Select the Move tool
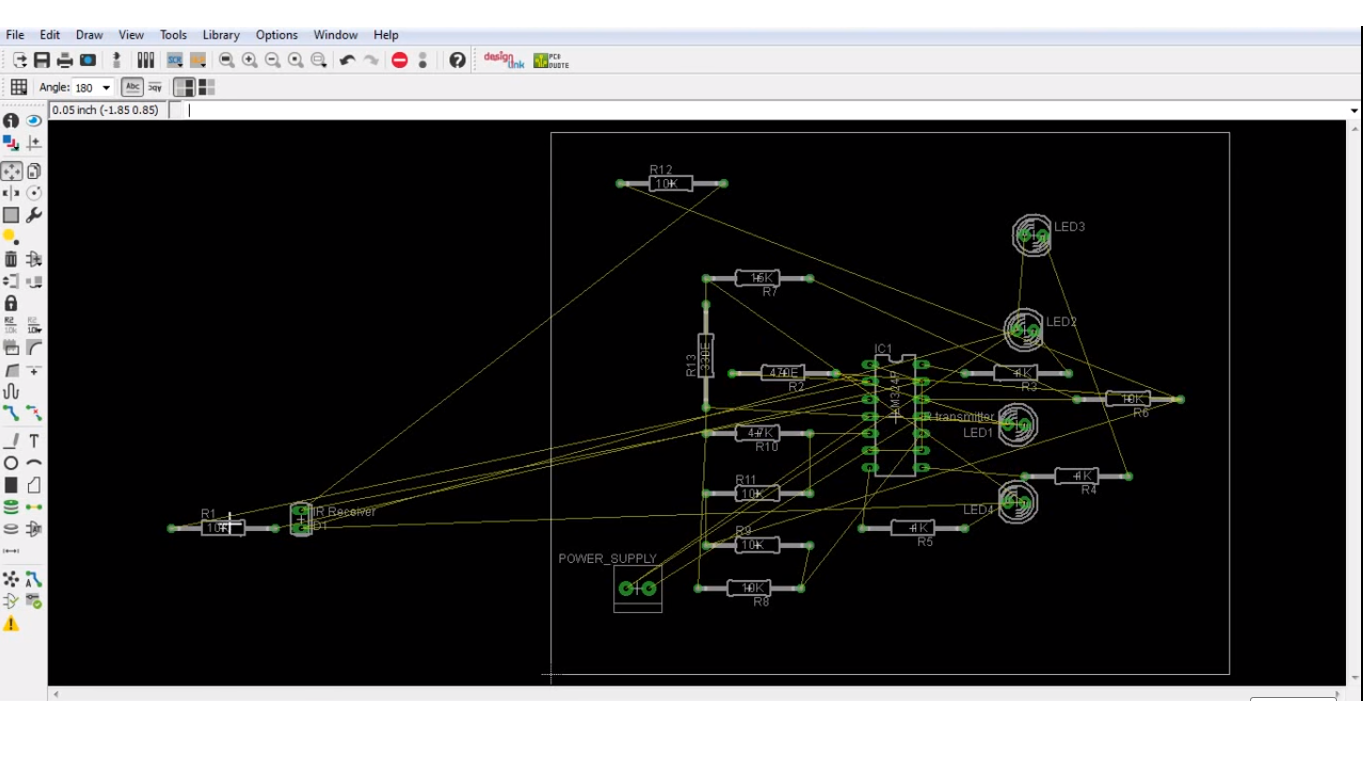 pos(11,172)
